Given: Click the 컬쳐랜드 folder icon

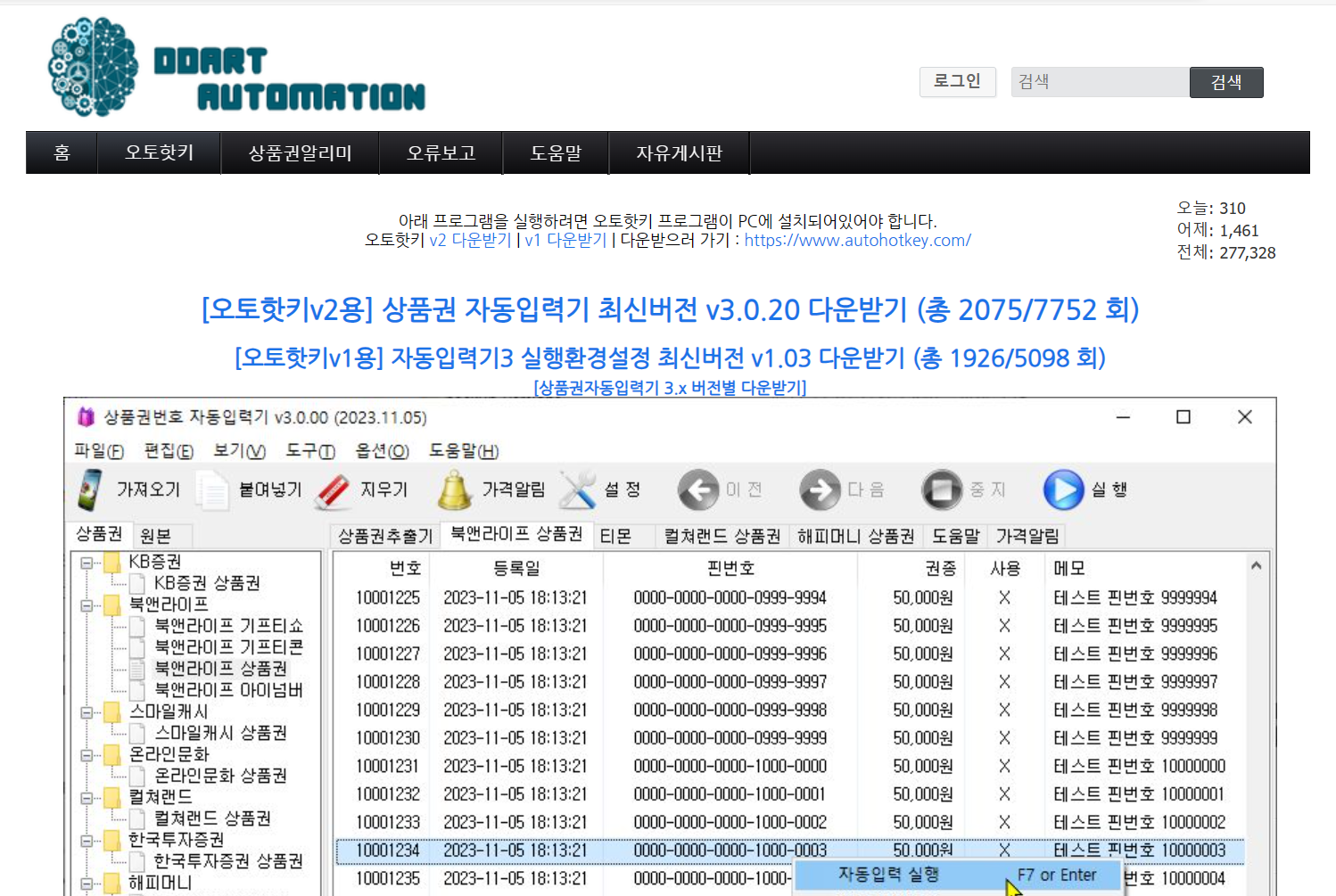Looking at the screenshot, I should point(112,797).
